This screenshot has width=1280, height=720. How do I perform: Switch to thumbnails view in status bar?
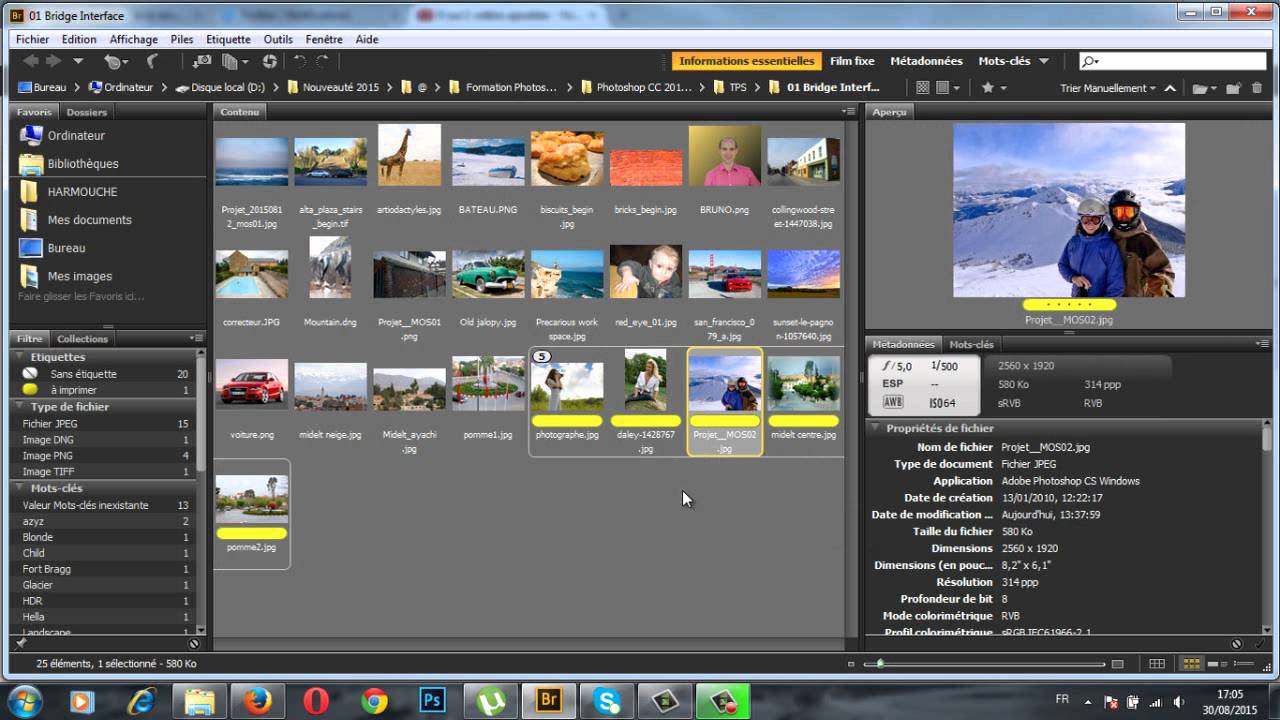pos(1191,664)
